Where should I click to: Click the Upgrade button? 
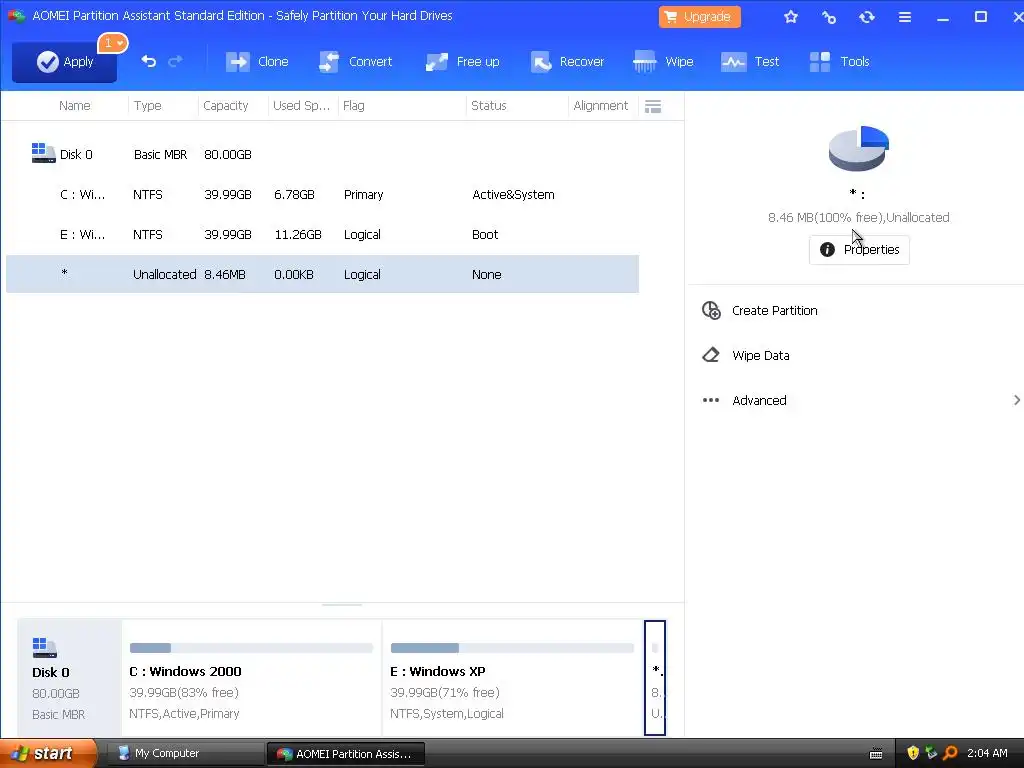click(699, 17)
